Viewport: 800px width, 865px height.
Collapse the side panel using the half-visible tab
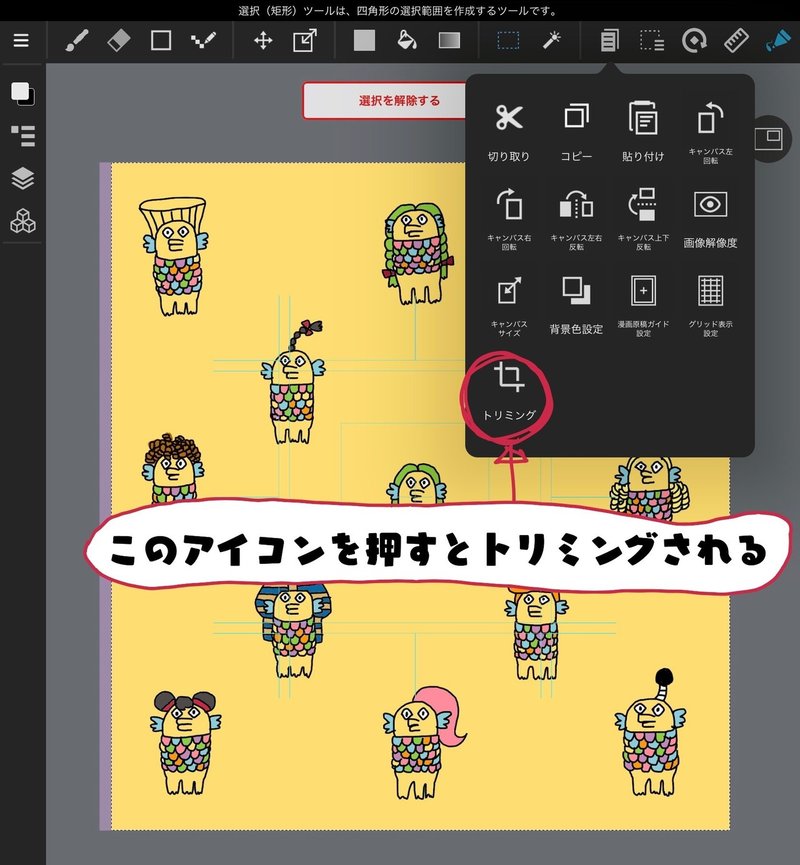click(x=770, y=140)
